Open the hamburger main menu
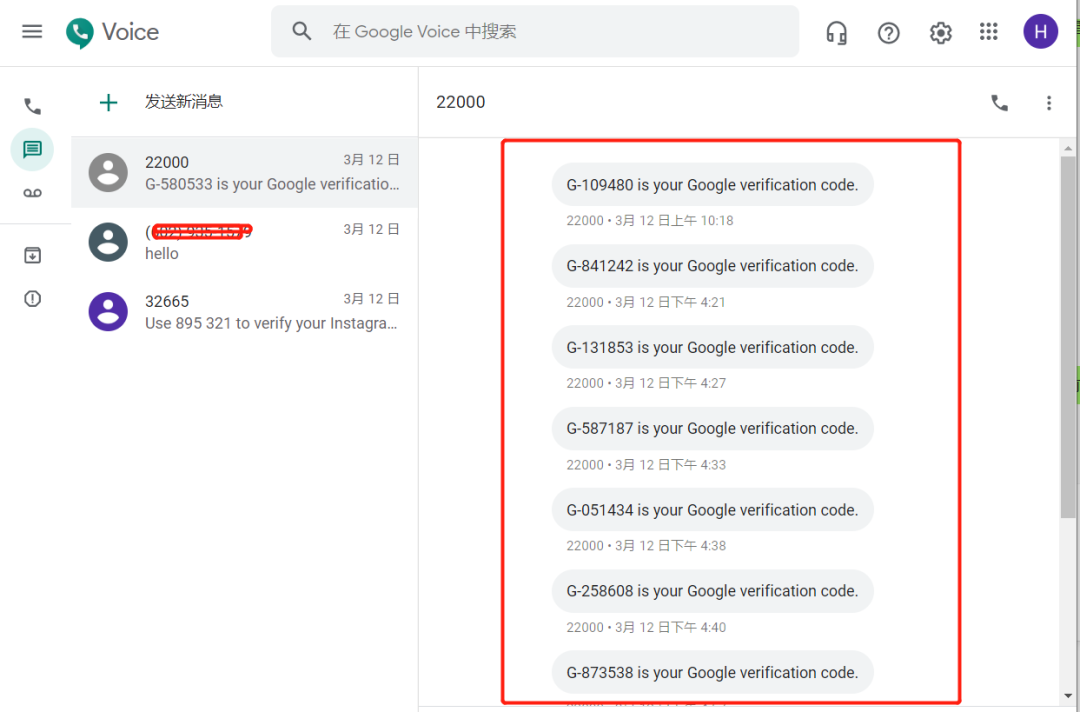The width and height of the screenshot is (1080, 712). tap(32, 31)
